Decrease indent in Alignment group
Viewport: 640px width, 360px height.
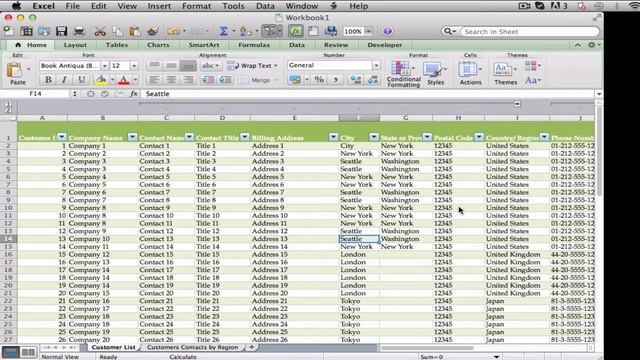(208, 80)
